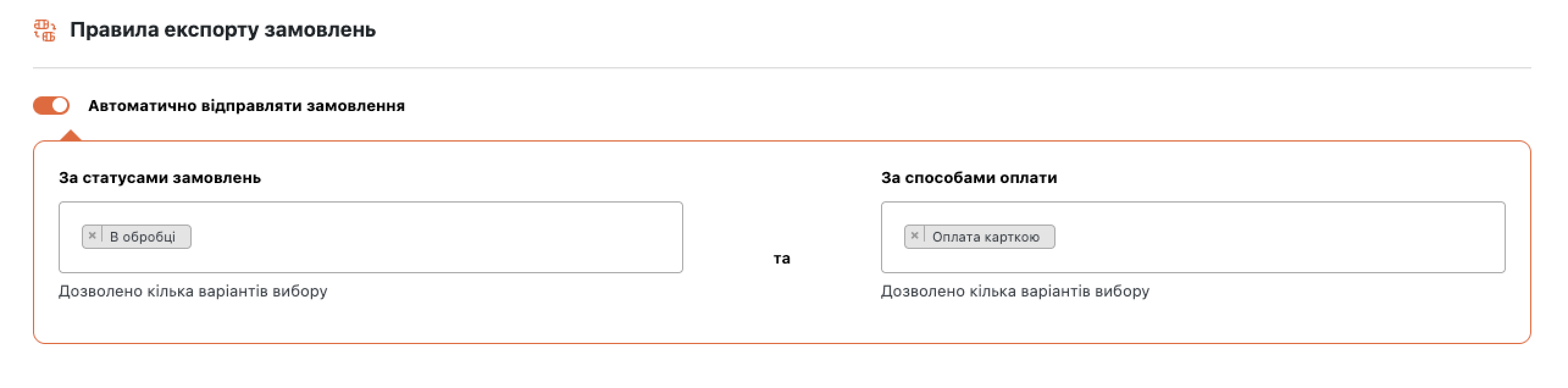Click the "Правила експорту замовлень" heading
1568x388 pixels.
(x=223, y=30)
